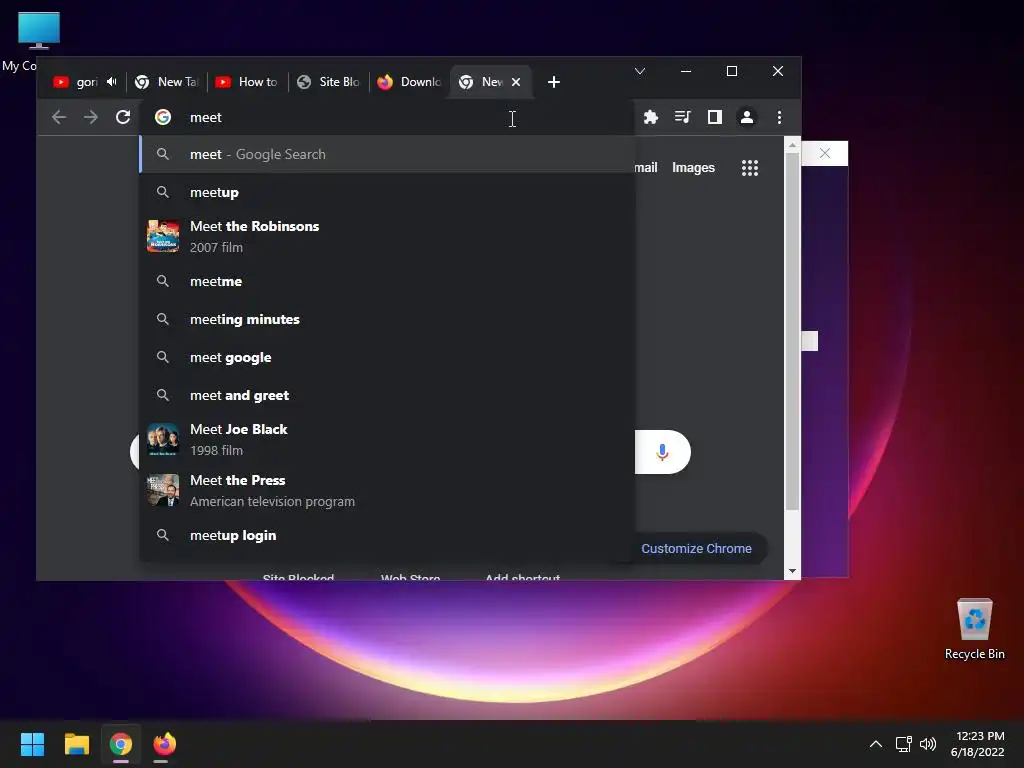The height and width of the screenshot is (768, 1024).
Task: Open the Windows Start menu
Action: pos(32,744)
